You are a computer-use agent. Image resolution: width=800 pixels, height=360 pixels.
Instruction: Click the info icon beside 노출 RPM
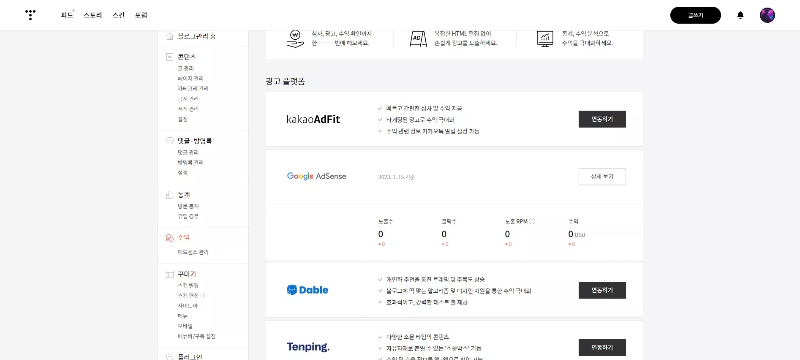[532, 221]
